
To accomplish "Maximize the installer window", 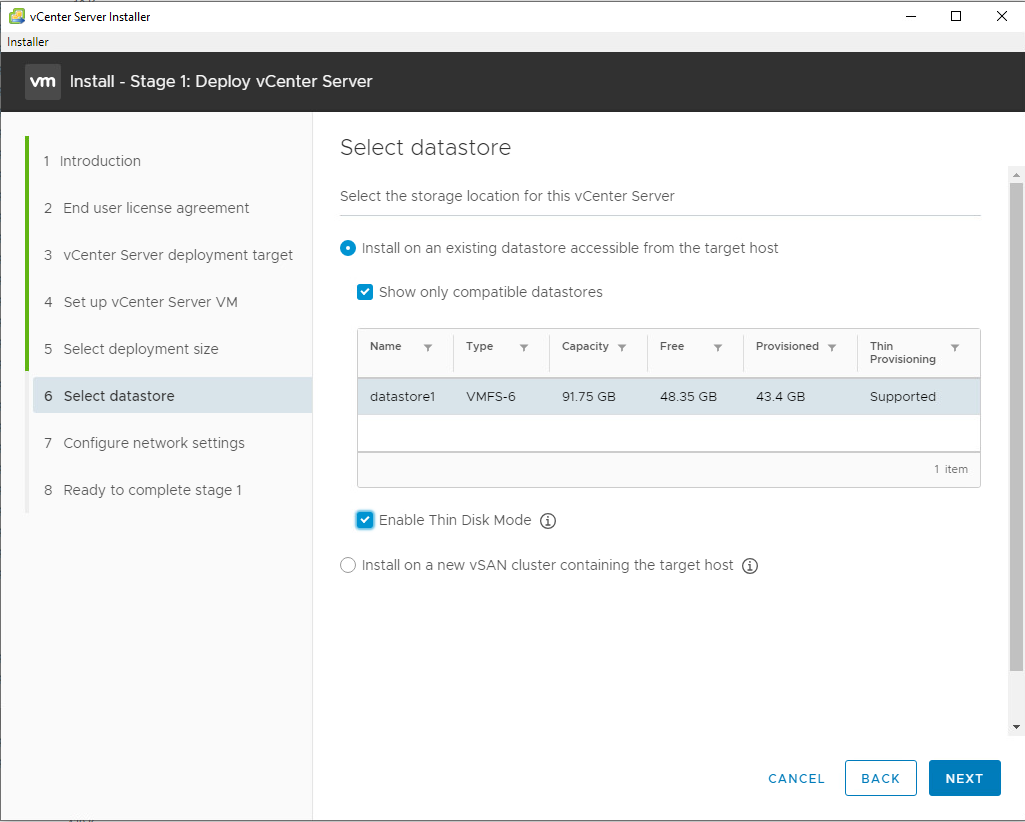I will pyautogui.click(x=956, y=16).
